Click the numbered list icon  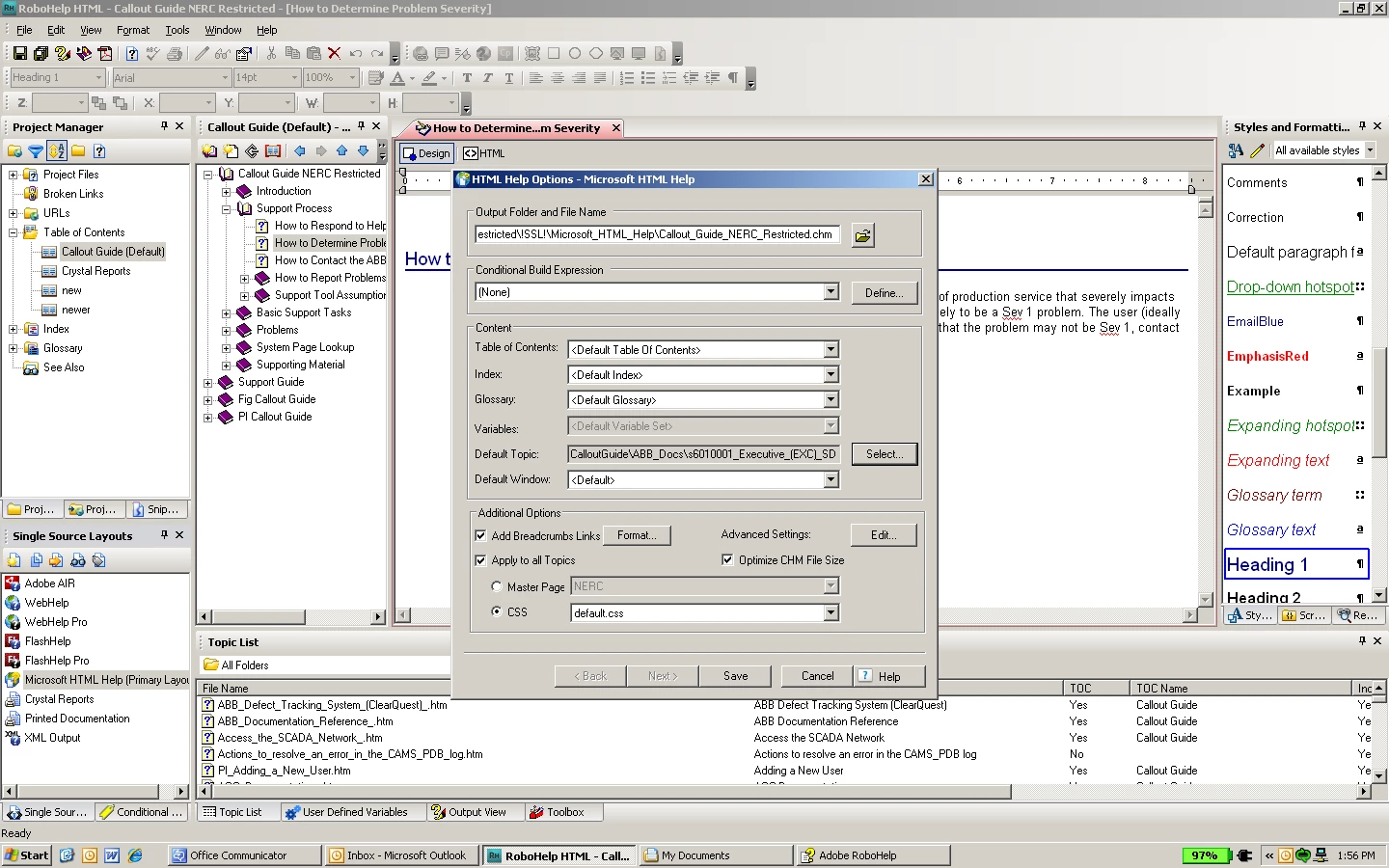627,78
